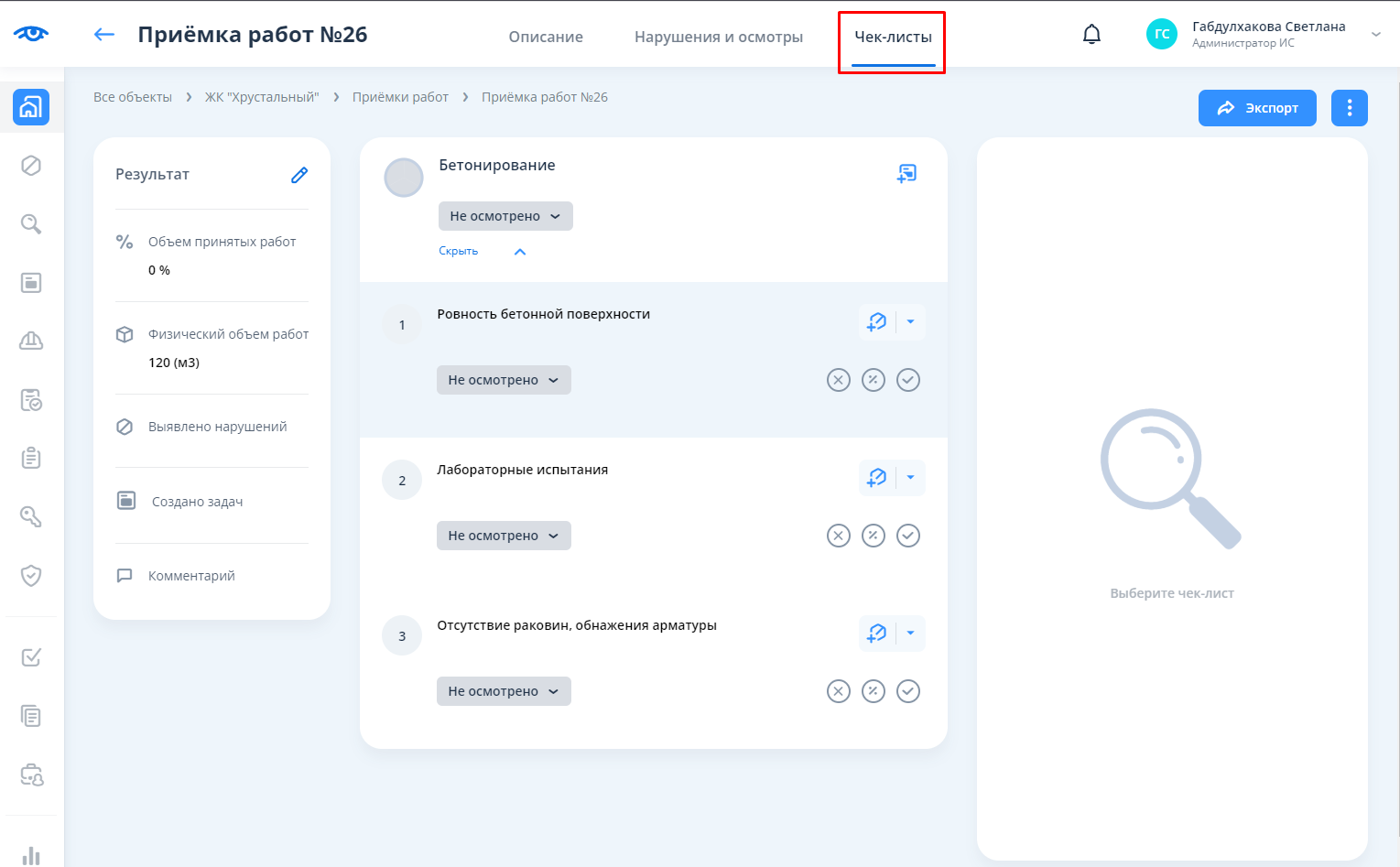Mark Лабораторные испытания as accepted with checkmark

click(907, 536)
